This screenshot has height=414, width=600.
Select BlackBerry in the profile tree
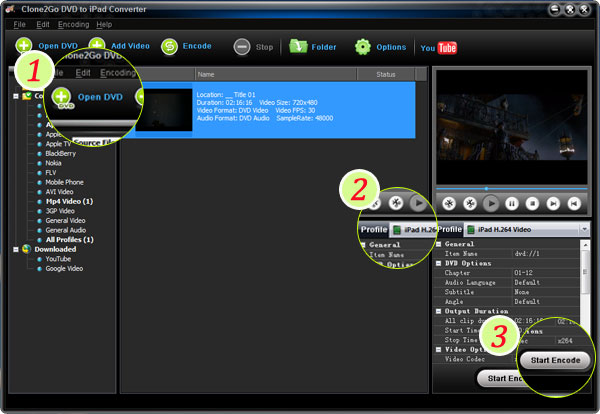(60, 154)
